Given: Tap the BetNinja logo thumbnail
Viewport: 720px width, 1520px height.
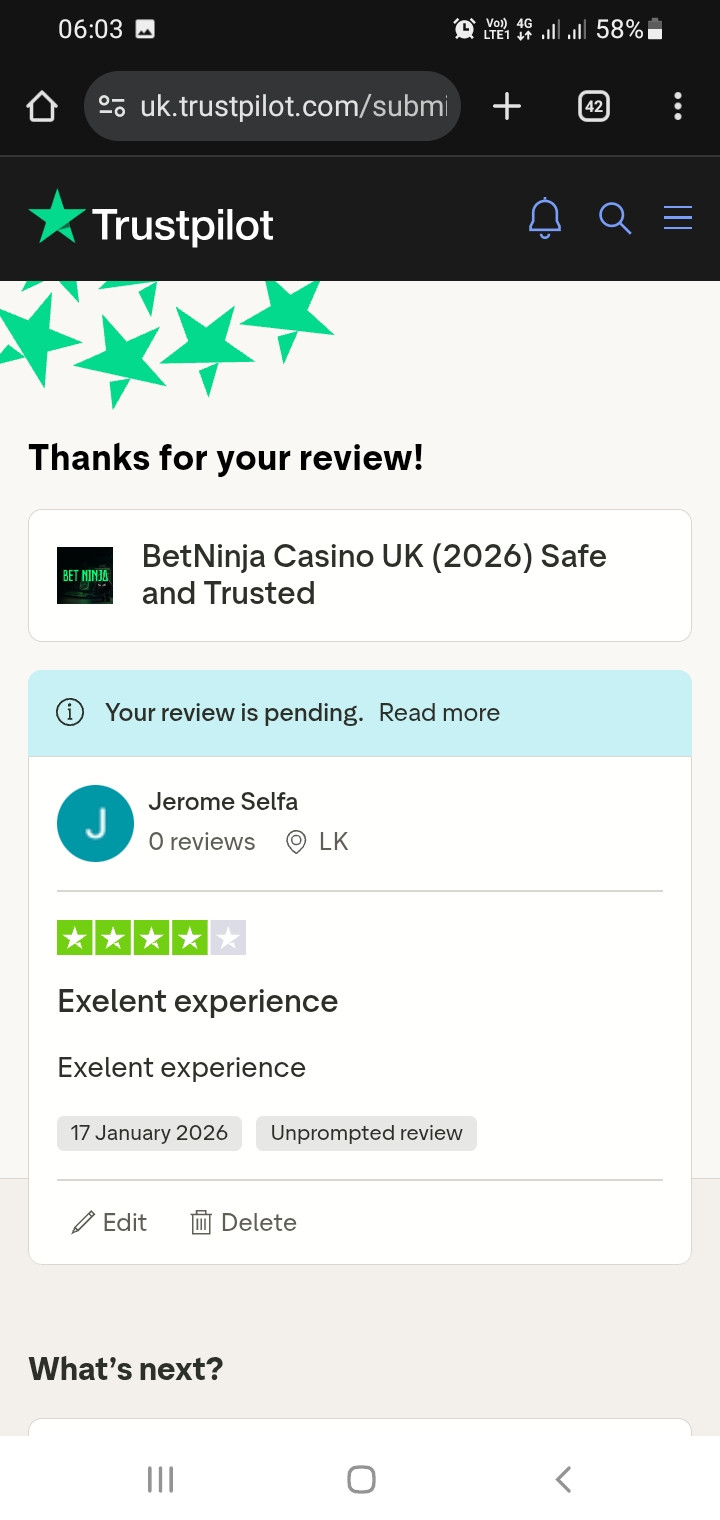Looking at the screenshot, I should click(85, 575).
